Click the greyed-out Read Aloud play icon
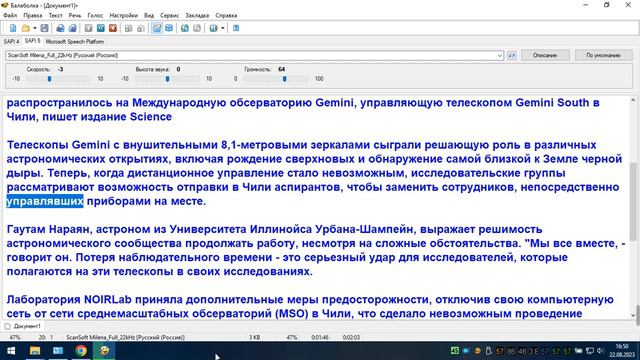This screenshot has height=360, width=640. click(x=88, y=28)
